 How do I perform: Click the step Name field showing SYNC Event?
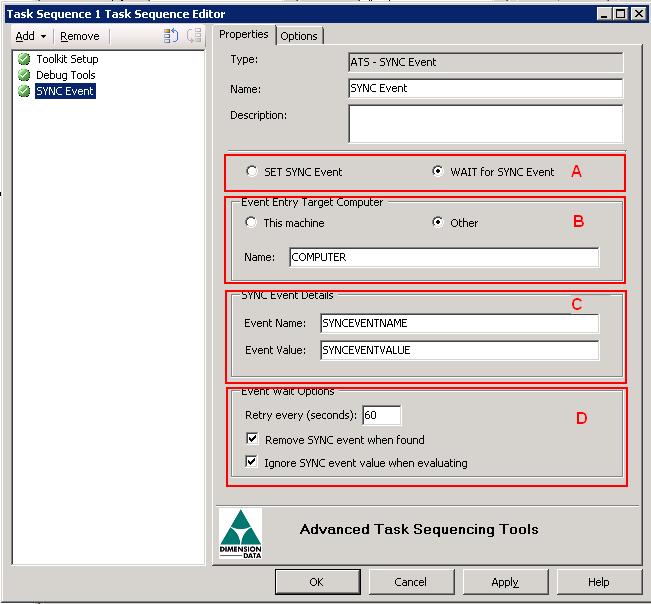tap(485, 88)
